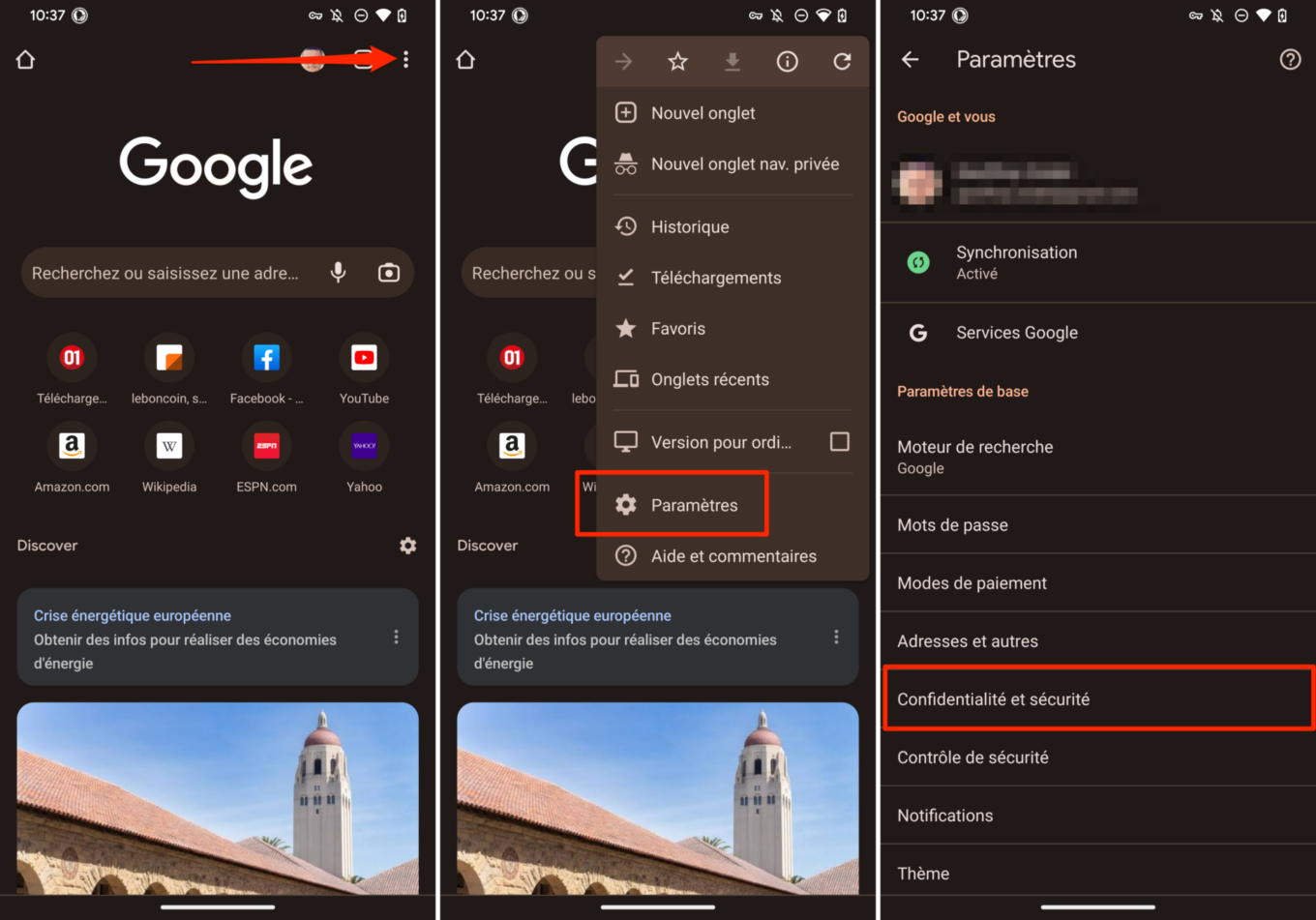
Task: Open Notifications setting
Action: pyautogui.click(x=1098, y=816)
